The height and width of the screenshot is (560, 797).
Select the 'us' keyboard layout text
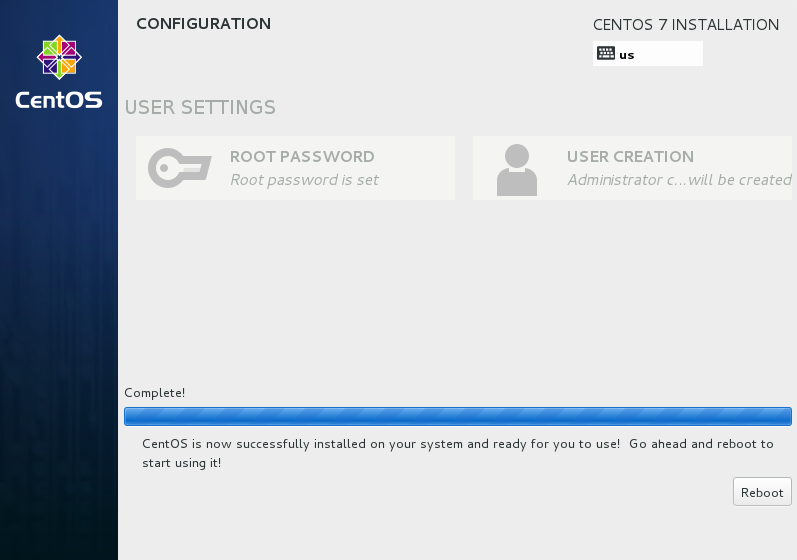(x=627, y=55)
